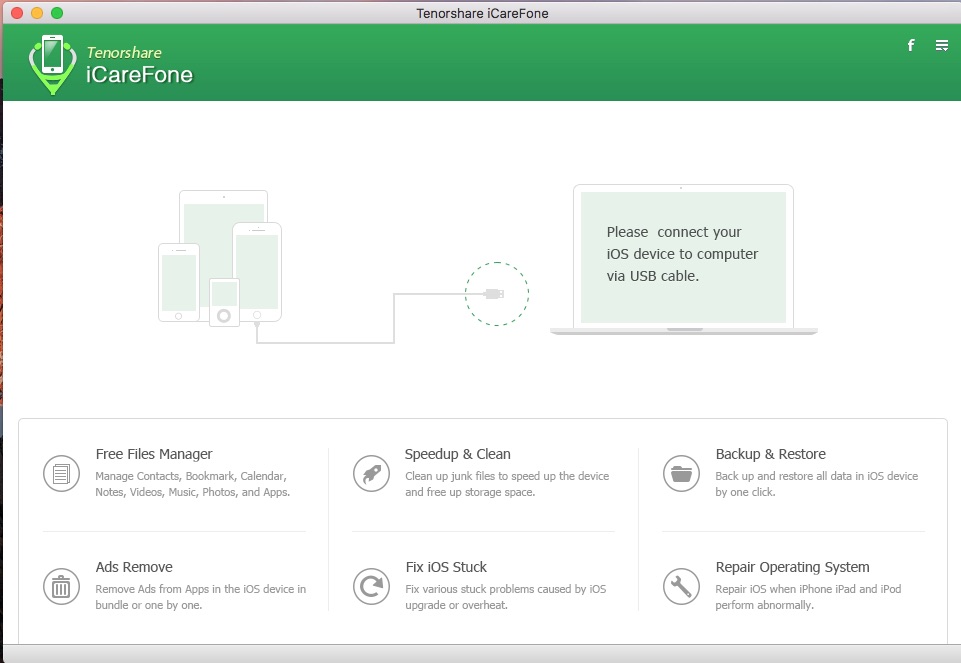Click the Ads Remove trash icon
Screen dimensions: 961x663
[61, 586]
